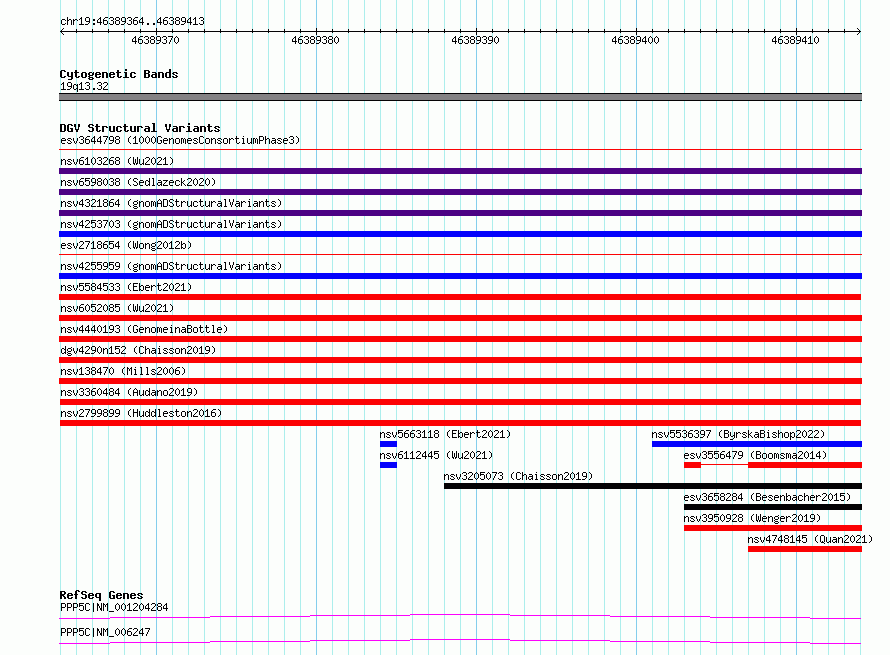The width and height of the screenshot is (890, 655).
Task: Open the nsv5536397 (ByrskaBishop2022) label
Action: (x=738, y=434)
